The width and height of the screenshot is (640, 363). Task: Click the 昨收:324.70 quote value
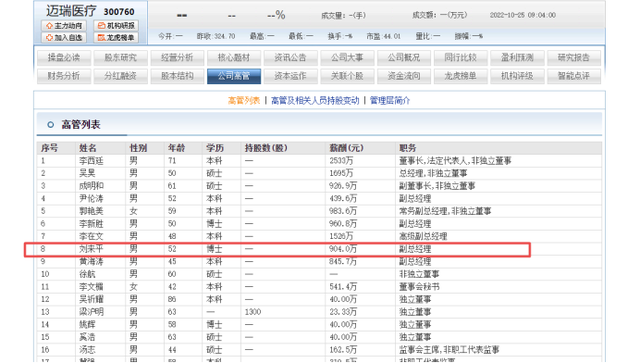tap(216, 36)
